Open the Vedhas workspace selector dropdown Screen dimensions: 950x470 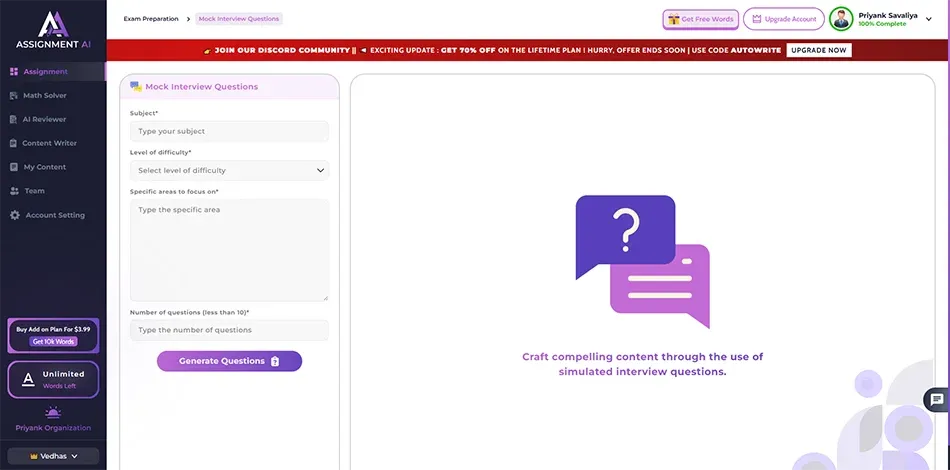53,456
